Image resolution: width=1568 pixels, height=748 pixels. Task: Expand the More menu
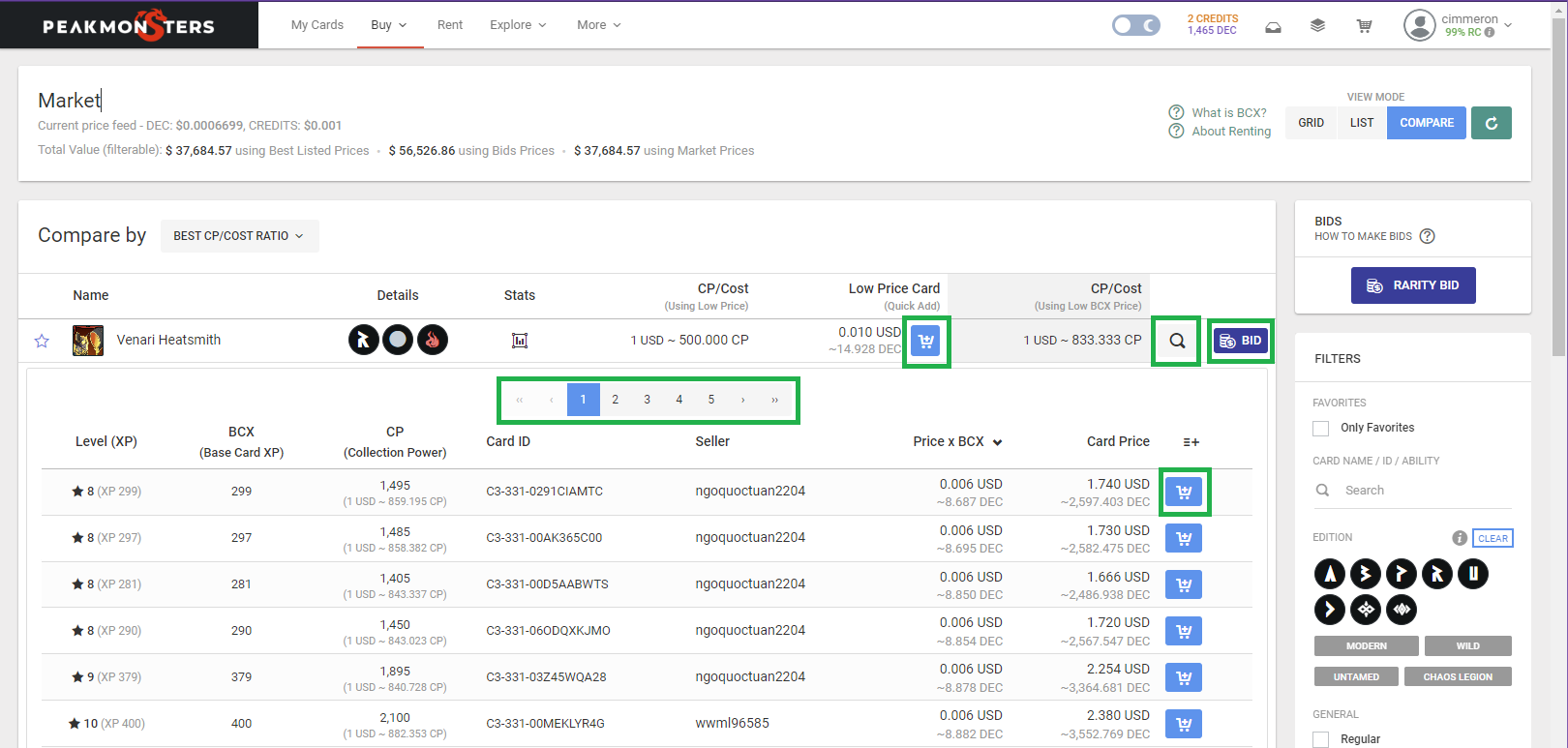tap(599, 25)
